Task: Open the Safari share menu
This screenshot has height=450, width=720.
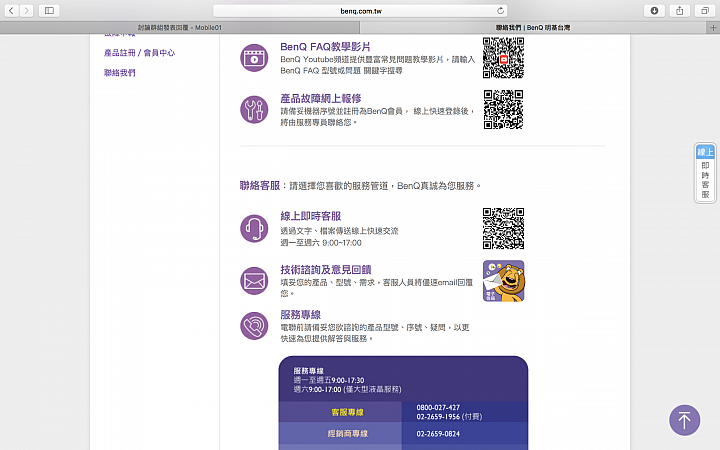Action: coord(680,11)
